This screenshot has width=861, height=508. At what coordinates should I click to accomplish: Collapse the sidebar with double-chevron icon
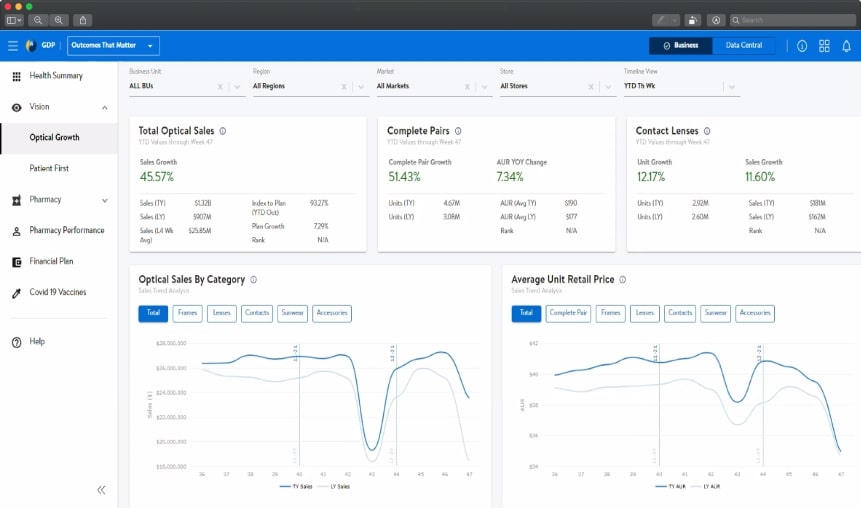point(101,489)
